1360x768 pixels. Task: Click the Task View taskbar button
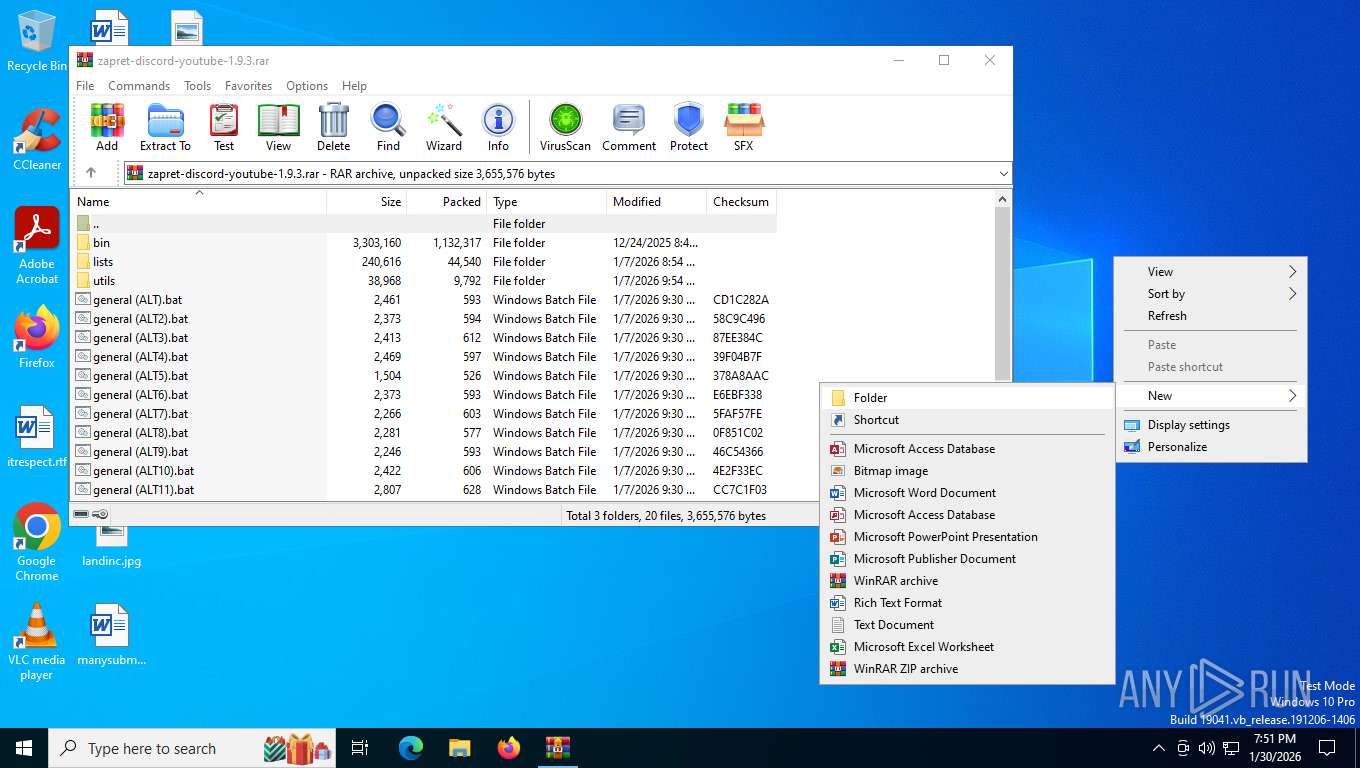pyautogui.click(x=360, y=748)
